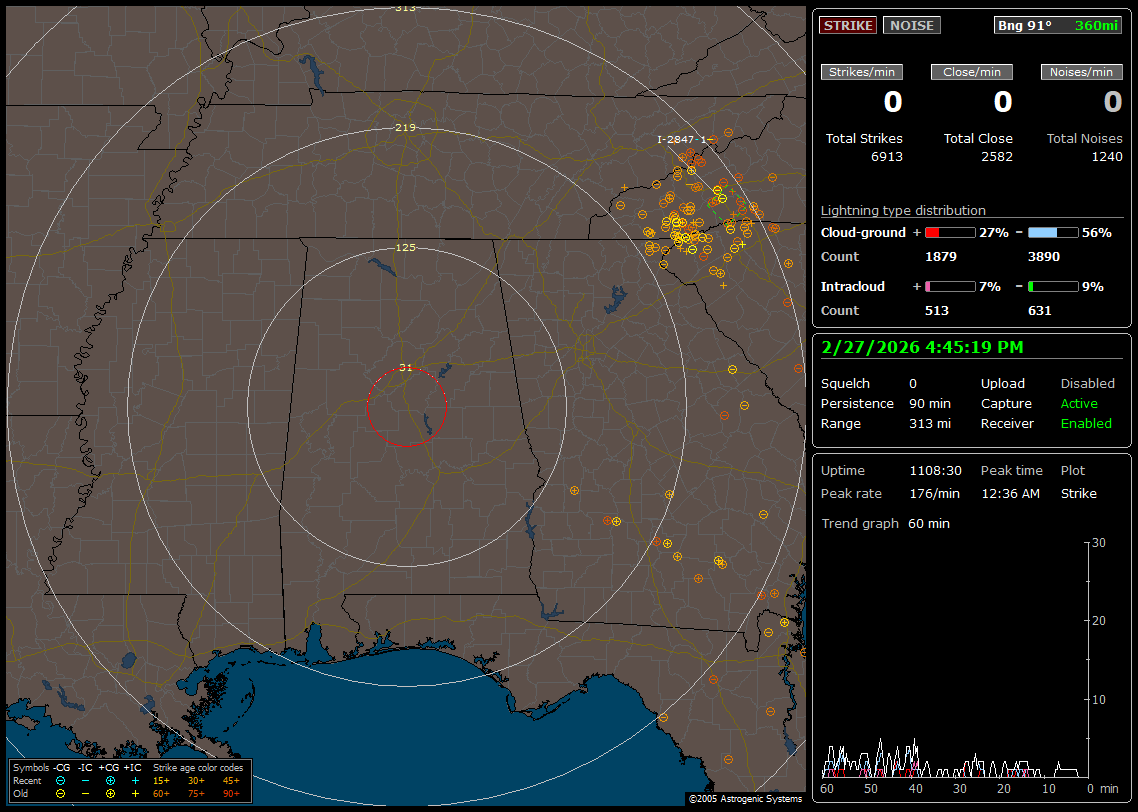Image resolution: width=1138 pixels, height=812 pixels.
Task: Click the 219 mile range ring label
Action: pos(405,128)
